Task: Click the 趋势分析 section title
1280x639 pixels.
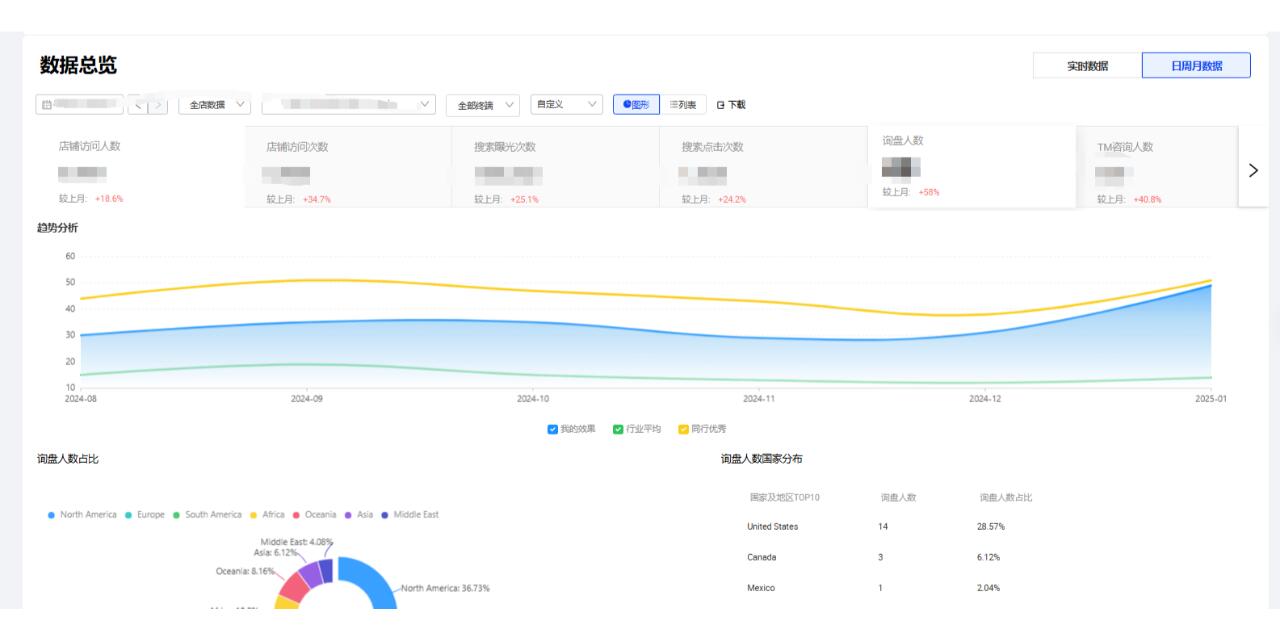Action: (58, 229)
